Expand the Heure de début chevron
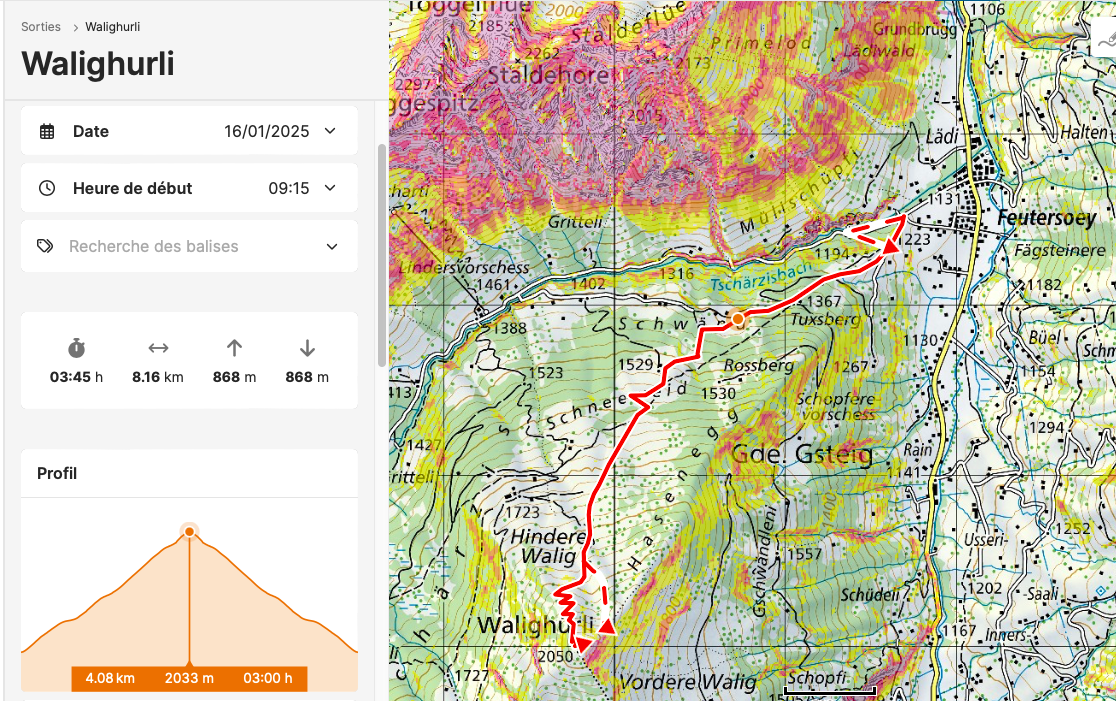The image size is (1116, 701). (x=331, y=189)
